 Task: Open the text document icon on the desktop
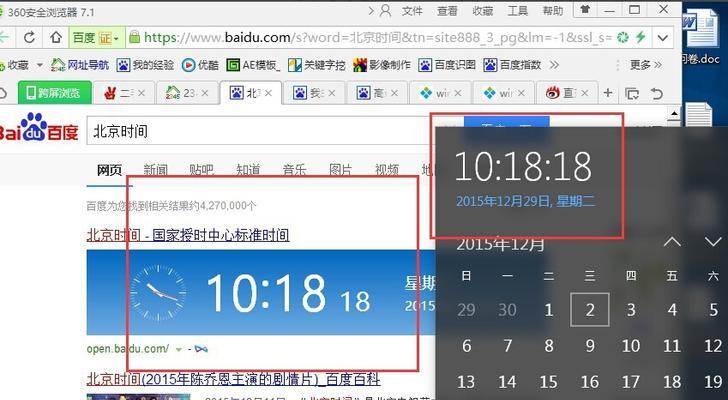[x=698, y=114]
